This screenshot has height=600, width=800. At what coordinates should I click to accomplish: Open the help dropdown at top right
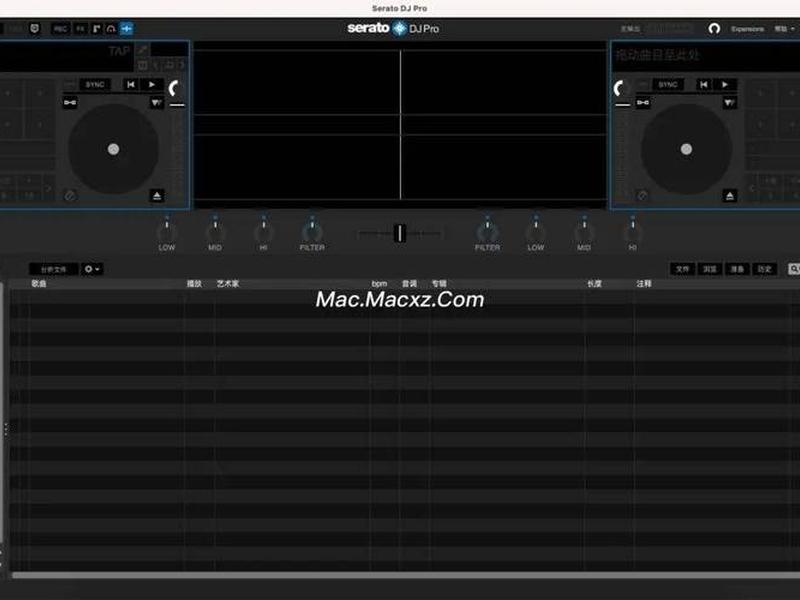tap(784, 29)
